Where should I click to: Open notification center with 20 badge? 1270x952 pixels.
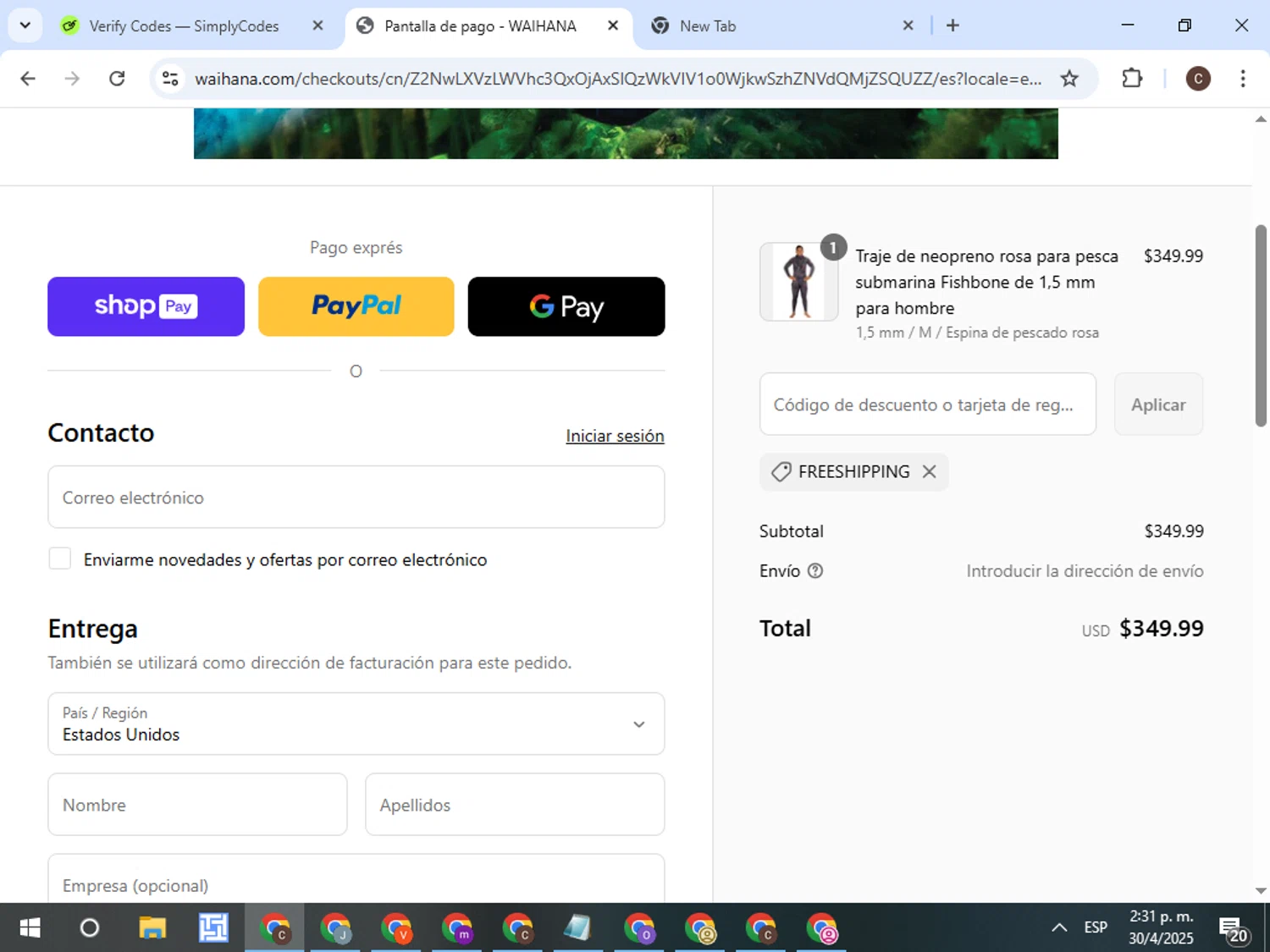click(x=1234, y=929)
